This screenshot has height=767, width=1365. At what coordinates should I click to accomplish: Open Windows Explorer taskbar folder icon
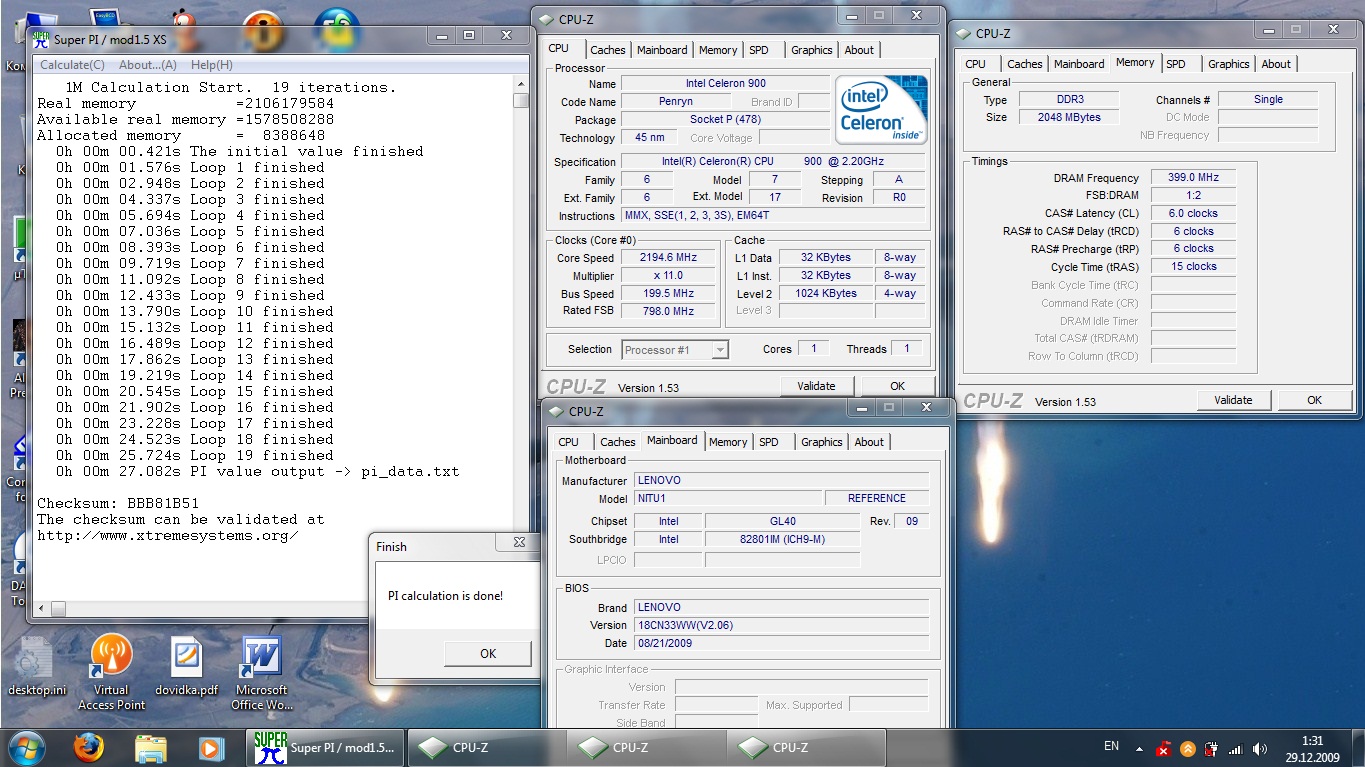[x=150, y=747]
